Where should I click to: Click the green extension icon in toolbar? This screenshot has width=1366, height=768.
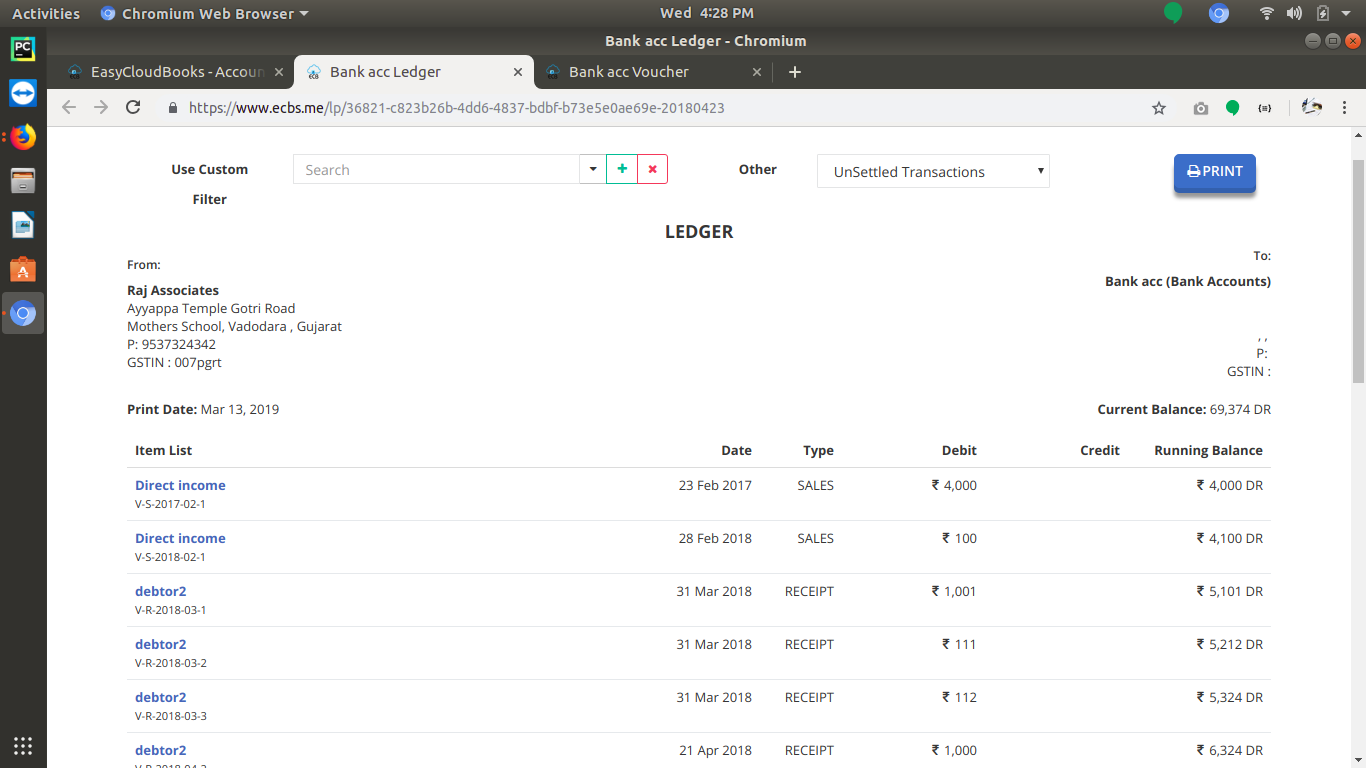tap(1233, 108)
